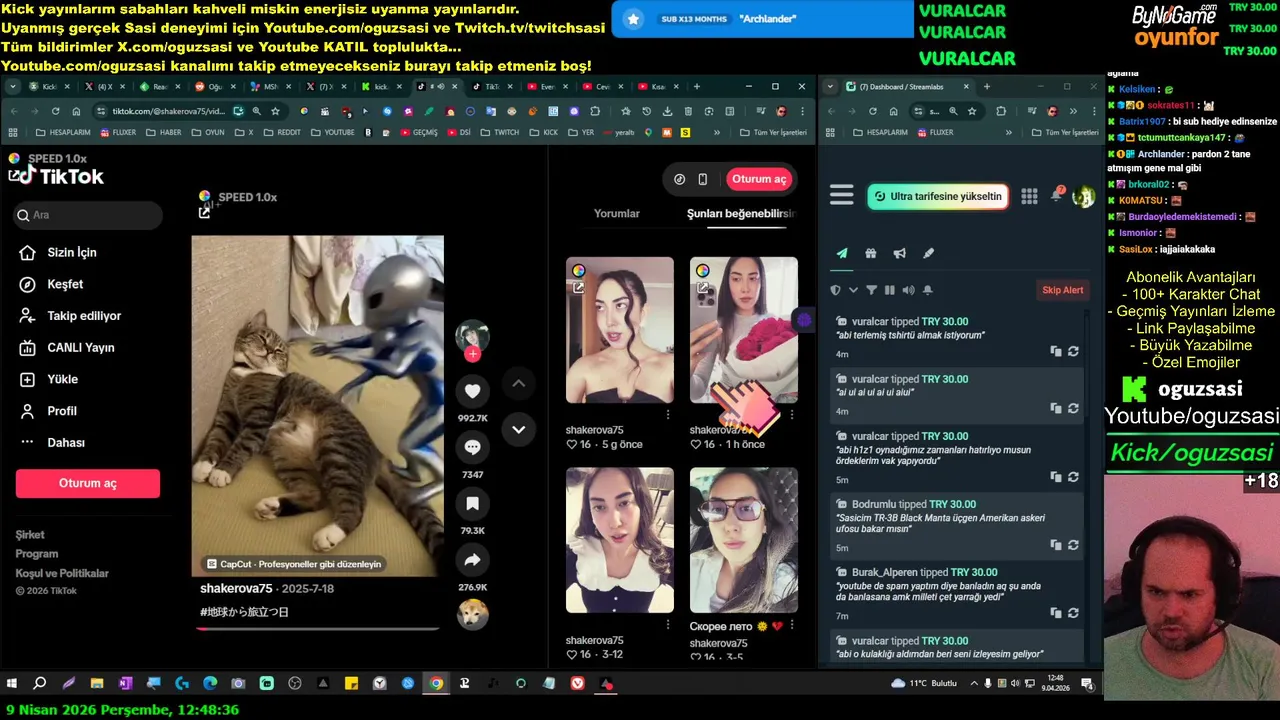1280x720 pixels.
Task: Open the three-dot menu on '5 g önce' video
Action: pos(668,414)
